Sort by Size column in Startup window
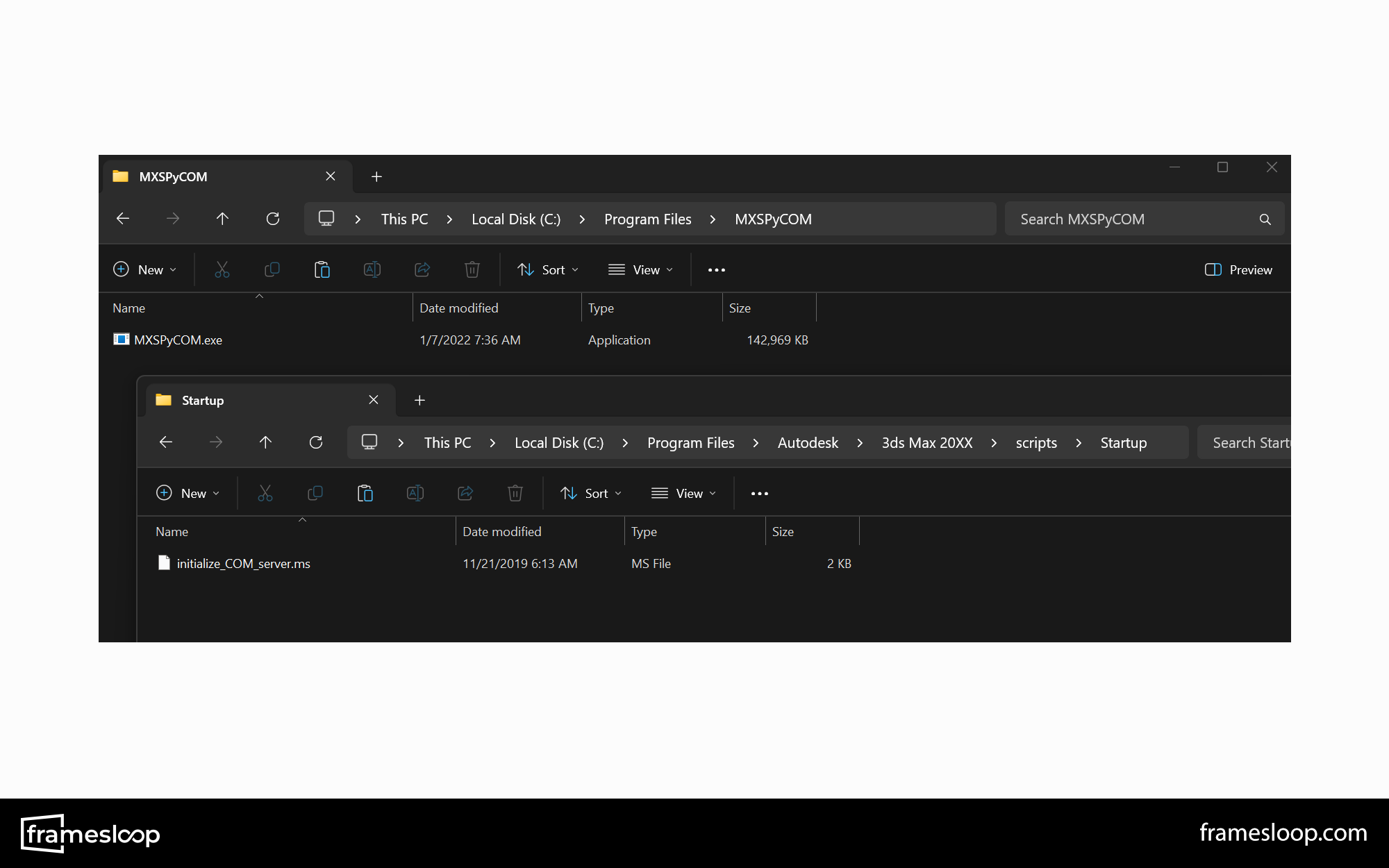The height and width of the screenshot is (868, 1389). [x=813, y=532]
